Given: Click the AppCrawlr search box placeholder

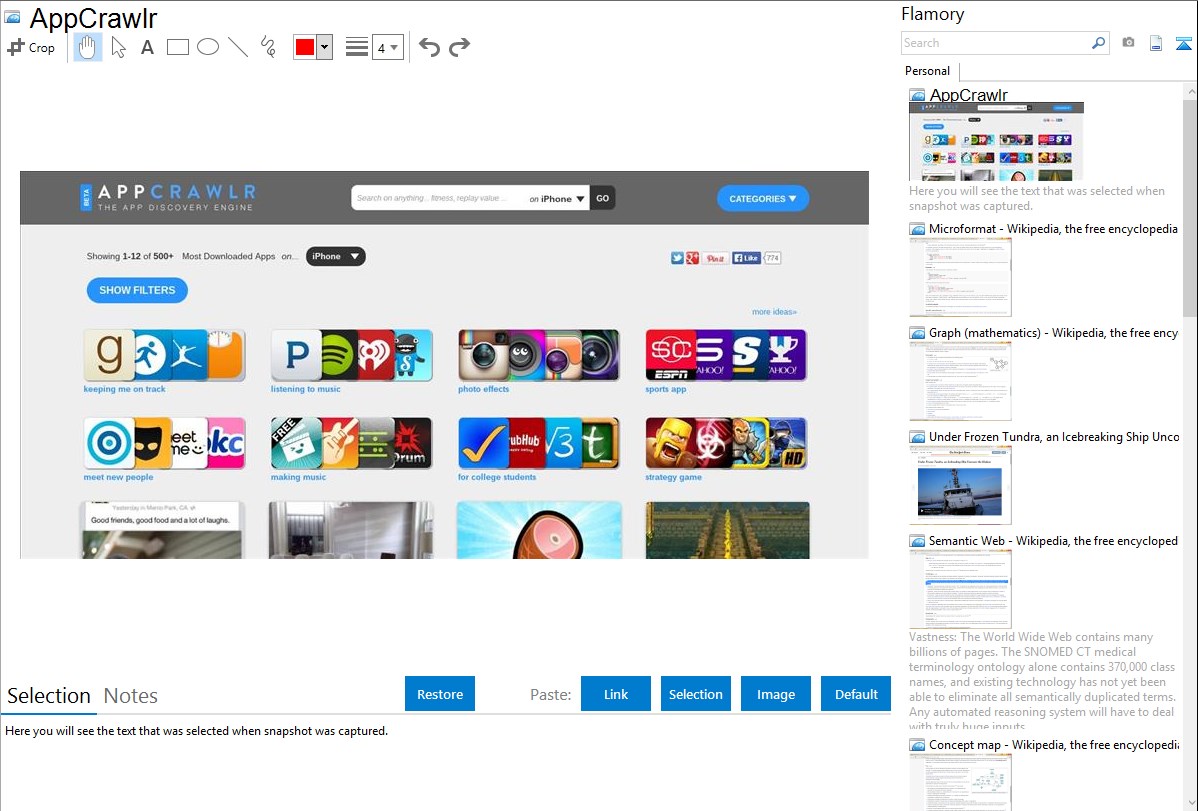Looking at the screenshot, I should [x=432, y=198].
